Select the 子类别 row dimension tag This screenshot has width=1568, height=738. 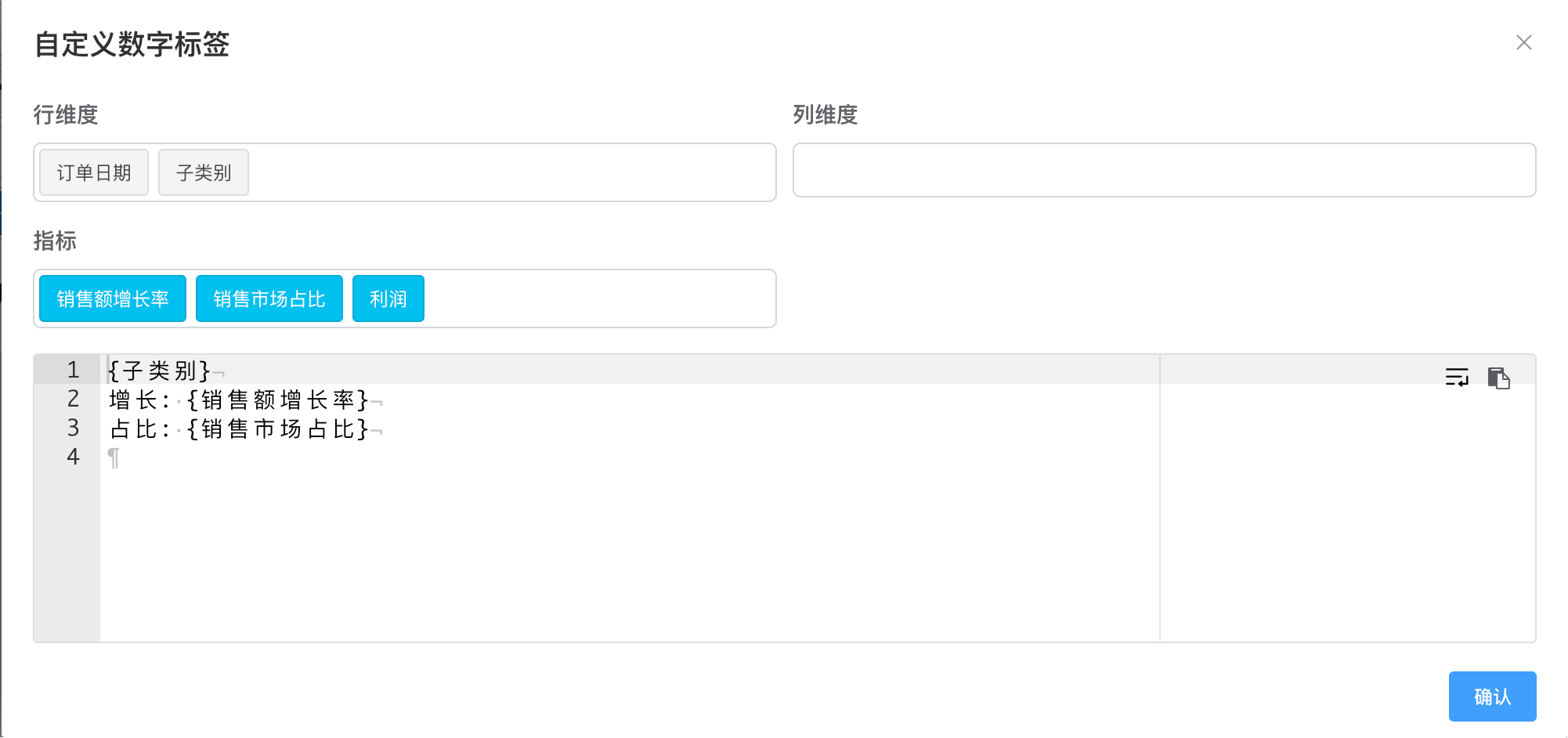(x=204, y=172)
